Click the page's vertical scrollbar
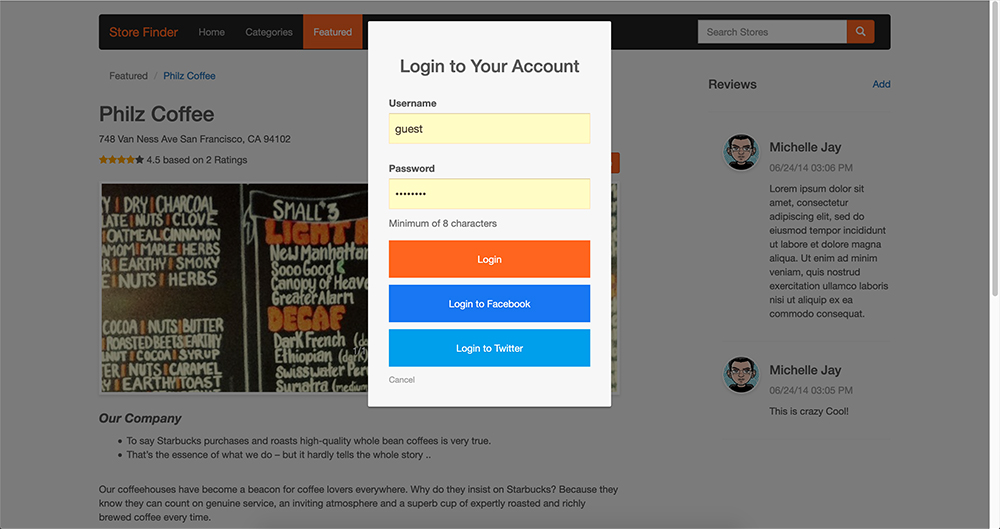 993,150
